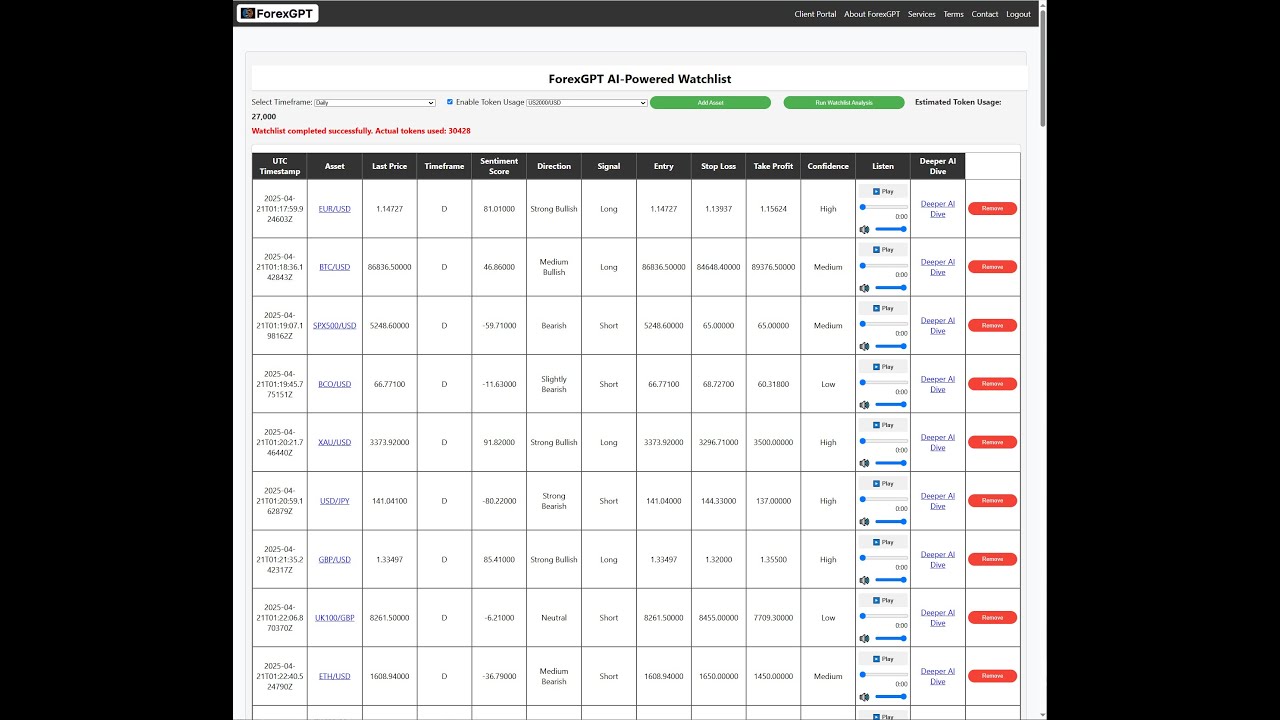Click the Slightly Bearish direction cell

[554, 384]
